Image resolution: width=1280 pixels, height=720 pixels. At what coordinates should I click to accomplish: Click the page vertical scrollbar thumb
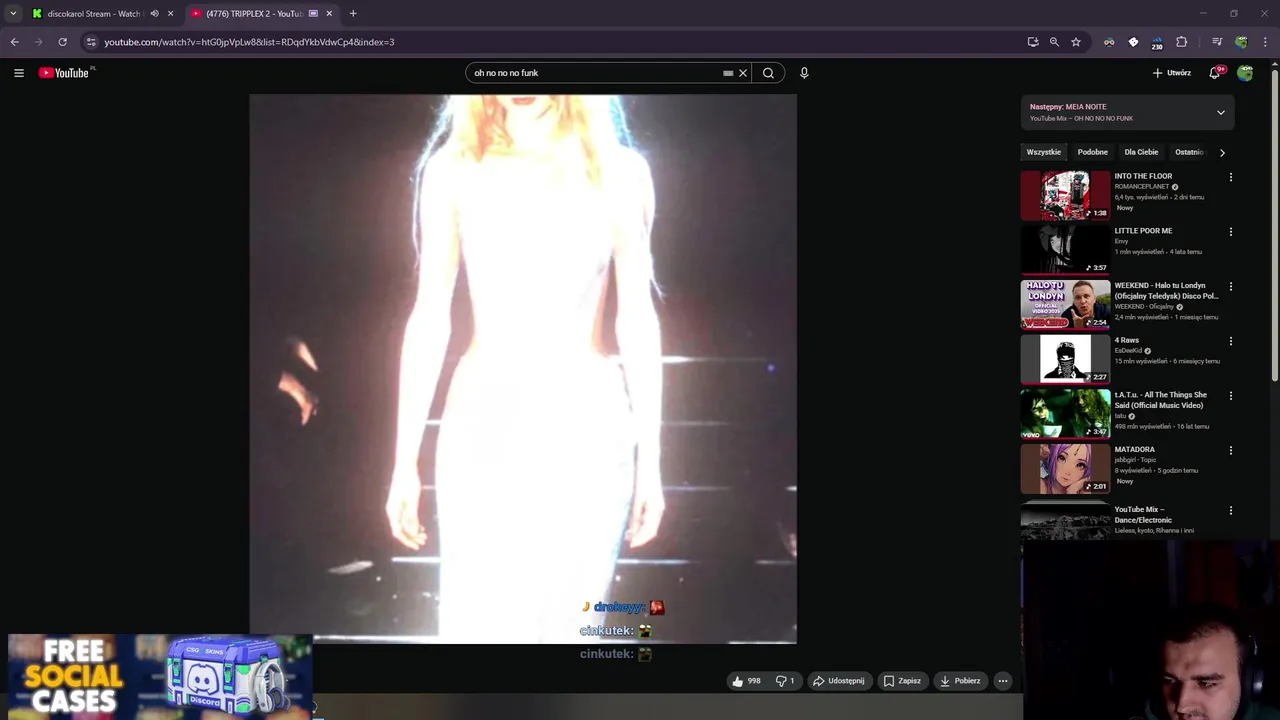[x=1274, y=224]
